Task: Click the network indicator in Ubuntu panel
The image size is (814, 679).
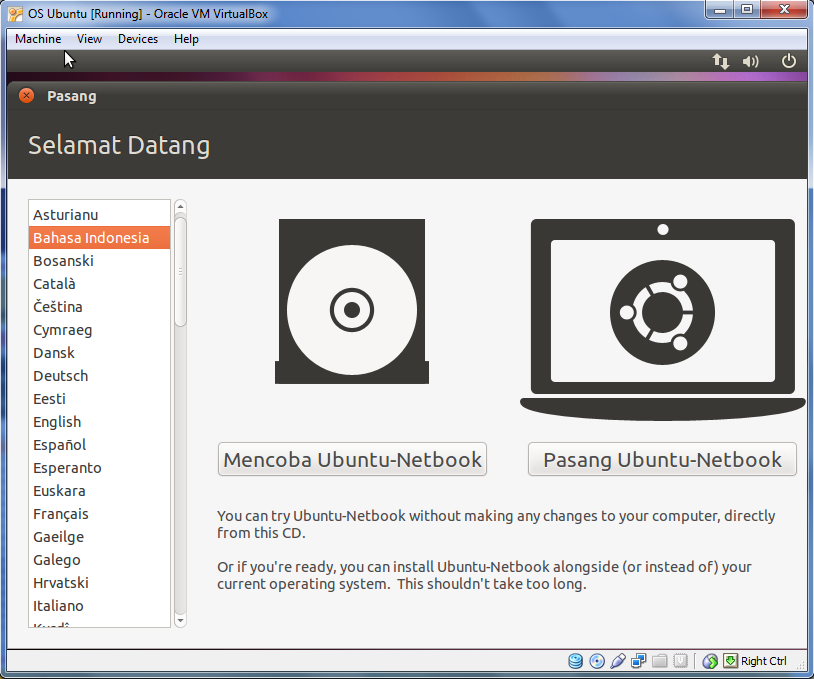Action: [721, 61]
